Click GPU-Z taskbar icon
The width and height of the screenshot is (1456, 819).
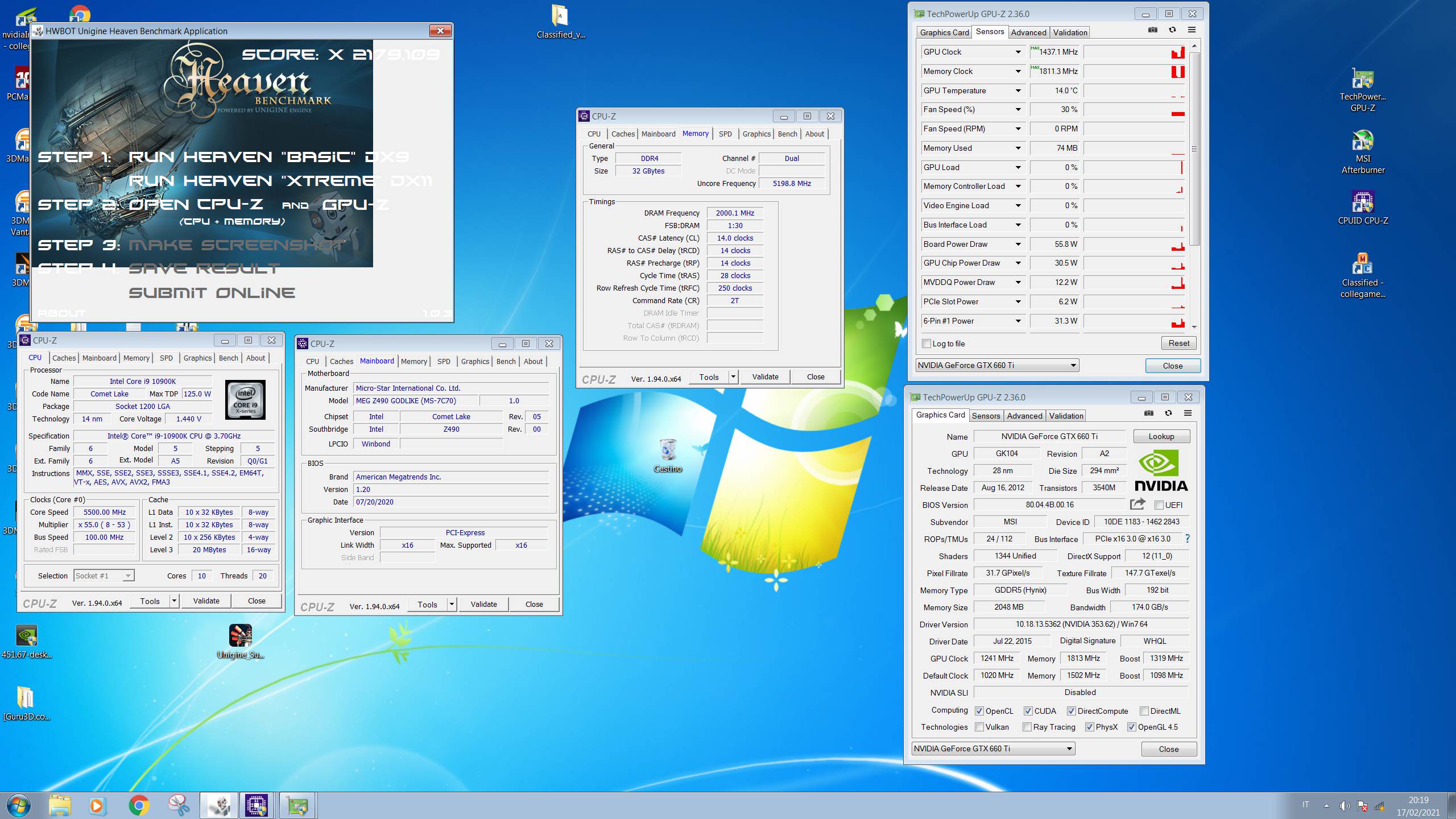[x=297, y=805]
